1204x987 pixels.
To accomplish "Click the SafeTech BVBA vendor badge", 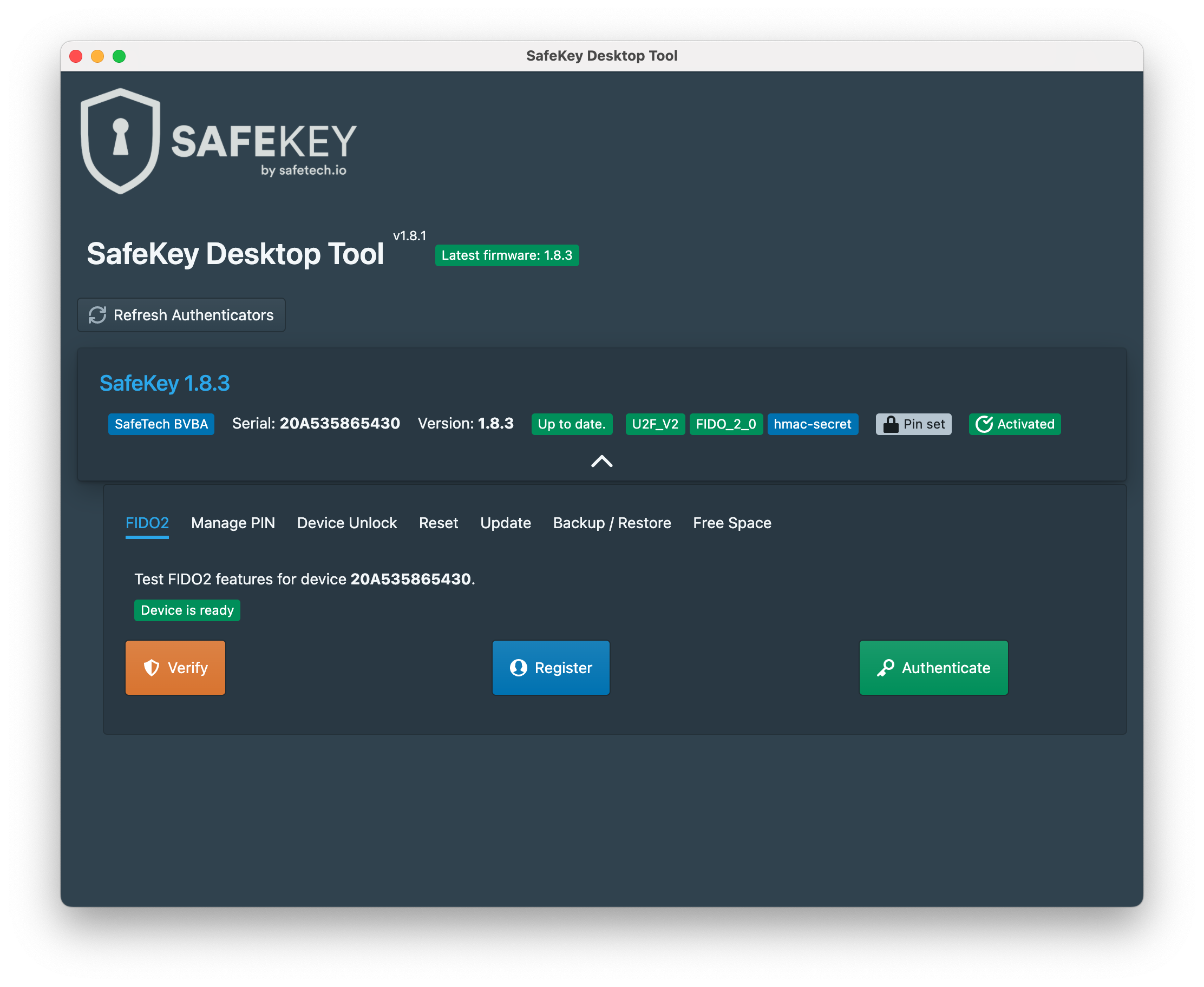I will point(161,424).
